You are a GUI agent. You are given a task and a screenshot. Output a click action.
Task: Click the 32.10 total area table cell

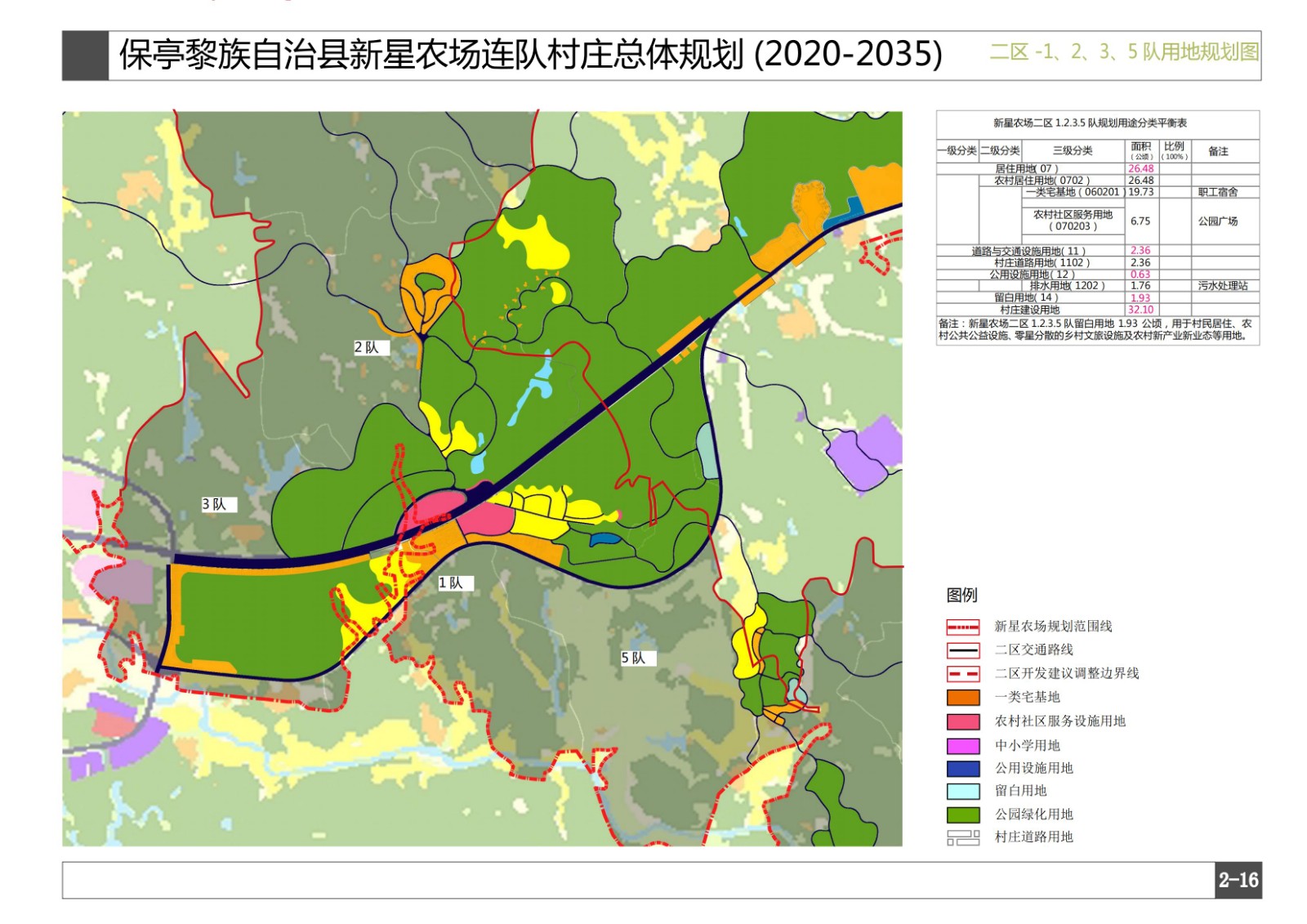point(1140,310)
